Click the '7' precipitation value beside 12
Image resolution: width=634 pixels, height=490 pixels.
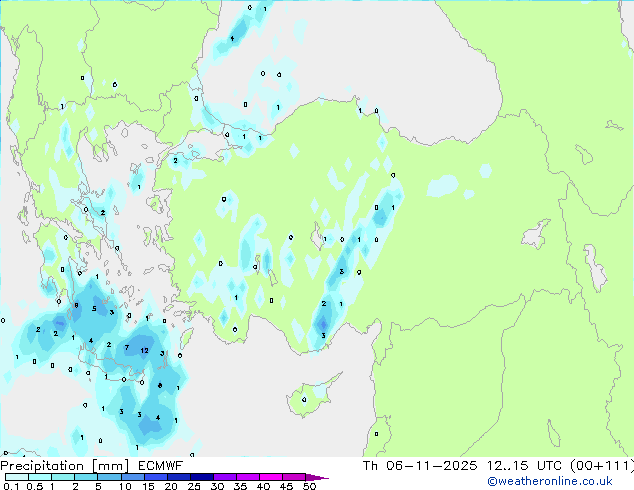tap(127, 347)
